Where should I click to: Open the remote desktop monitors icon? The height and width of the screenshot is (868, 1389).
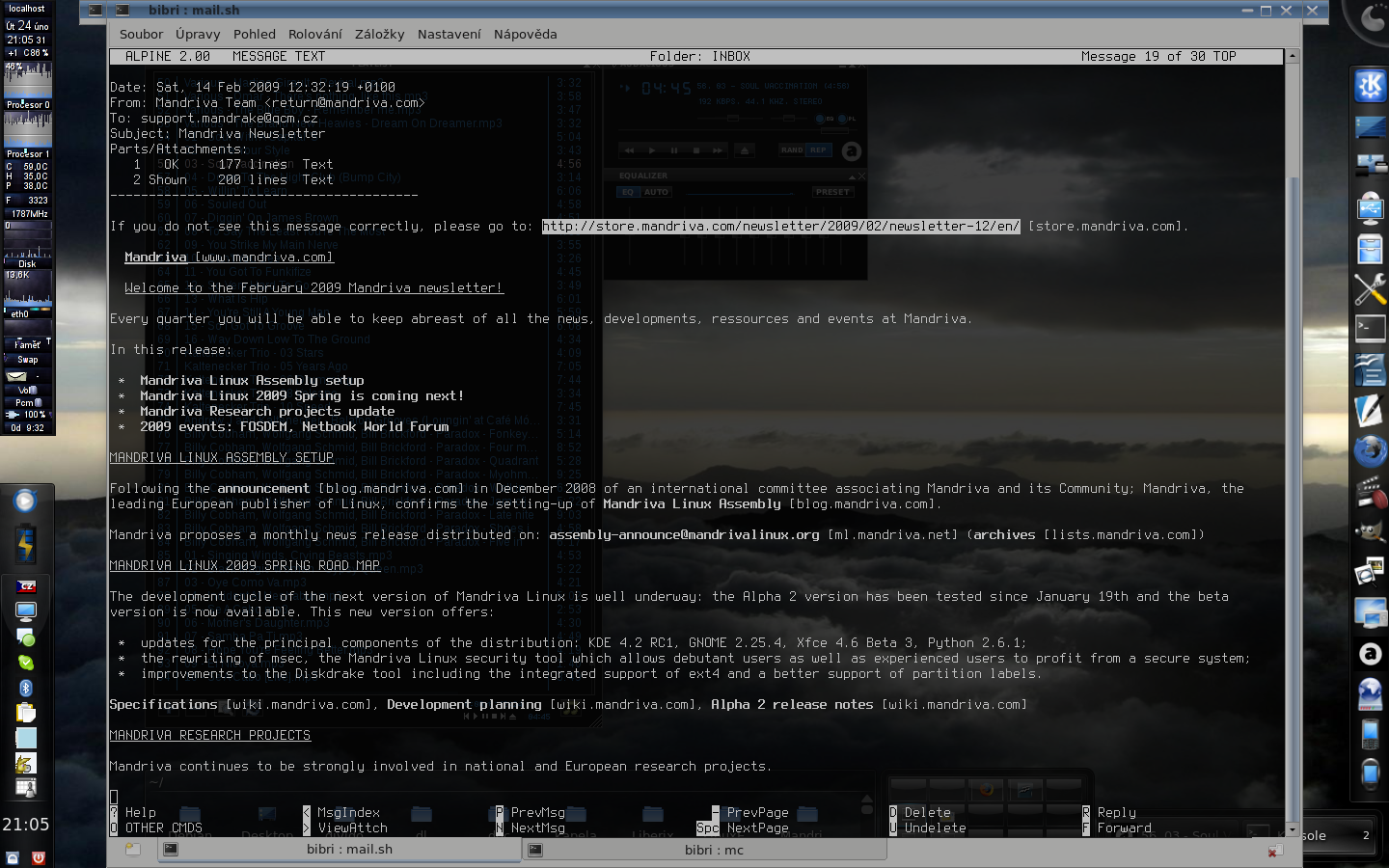(1370, 612)
